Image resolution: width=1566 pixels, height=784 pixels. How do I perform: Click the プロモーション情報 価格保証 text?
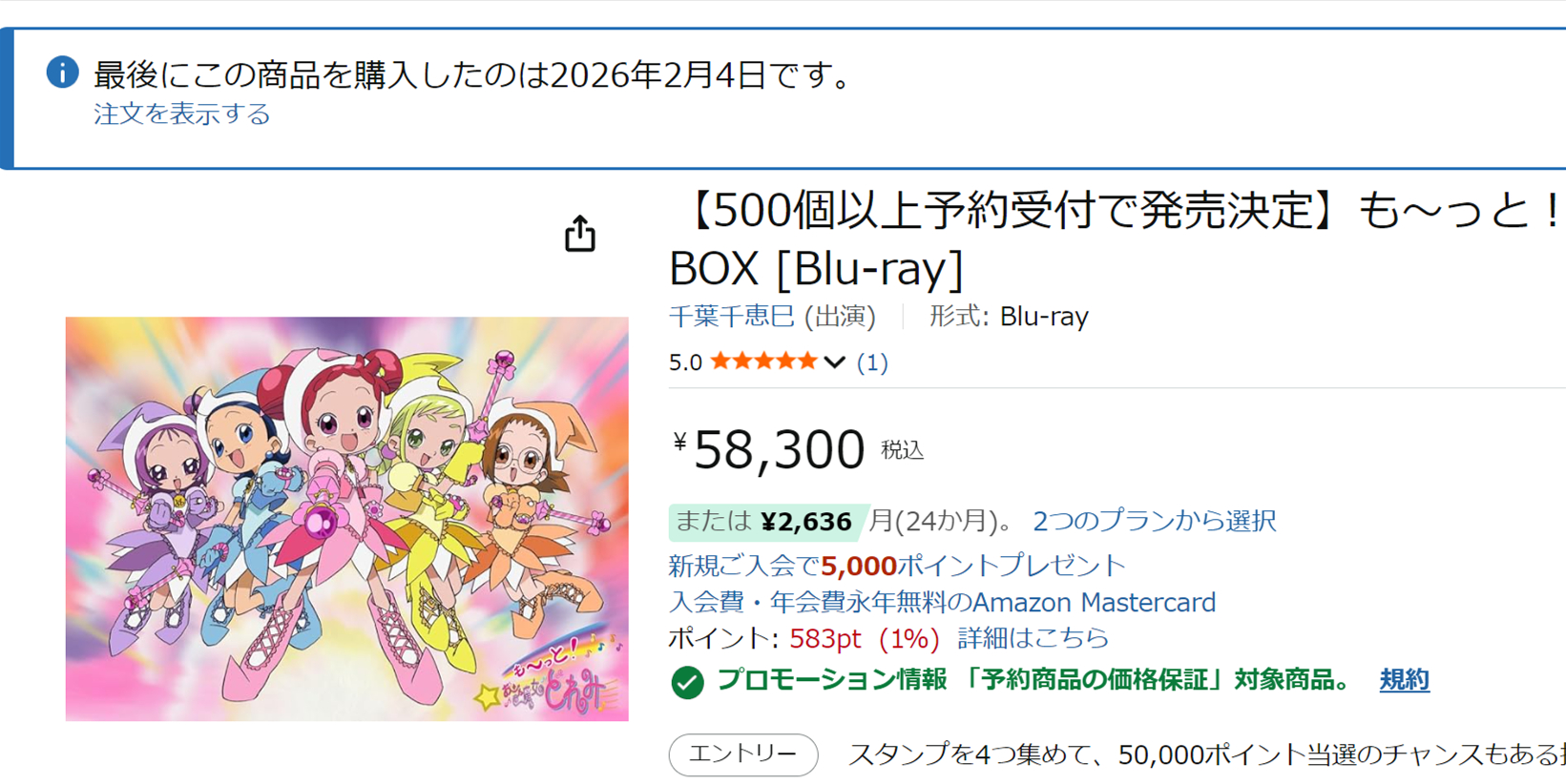tap(1034, 680)
